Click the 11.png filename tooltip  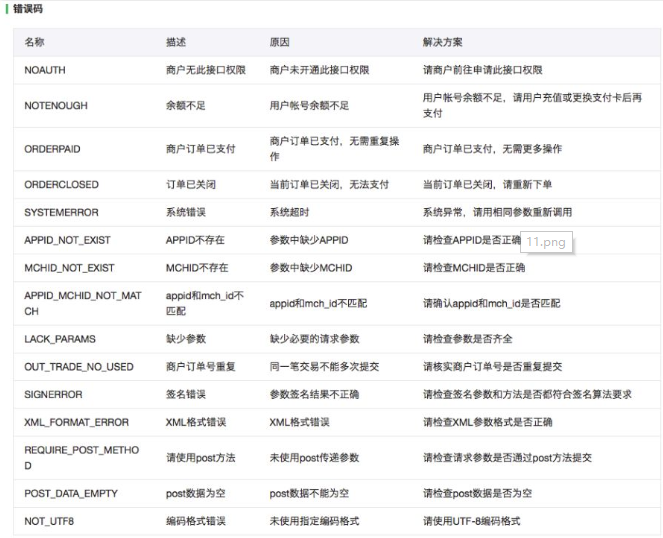tap(546, 242)
